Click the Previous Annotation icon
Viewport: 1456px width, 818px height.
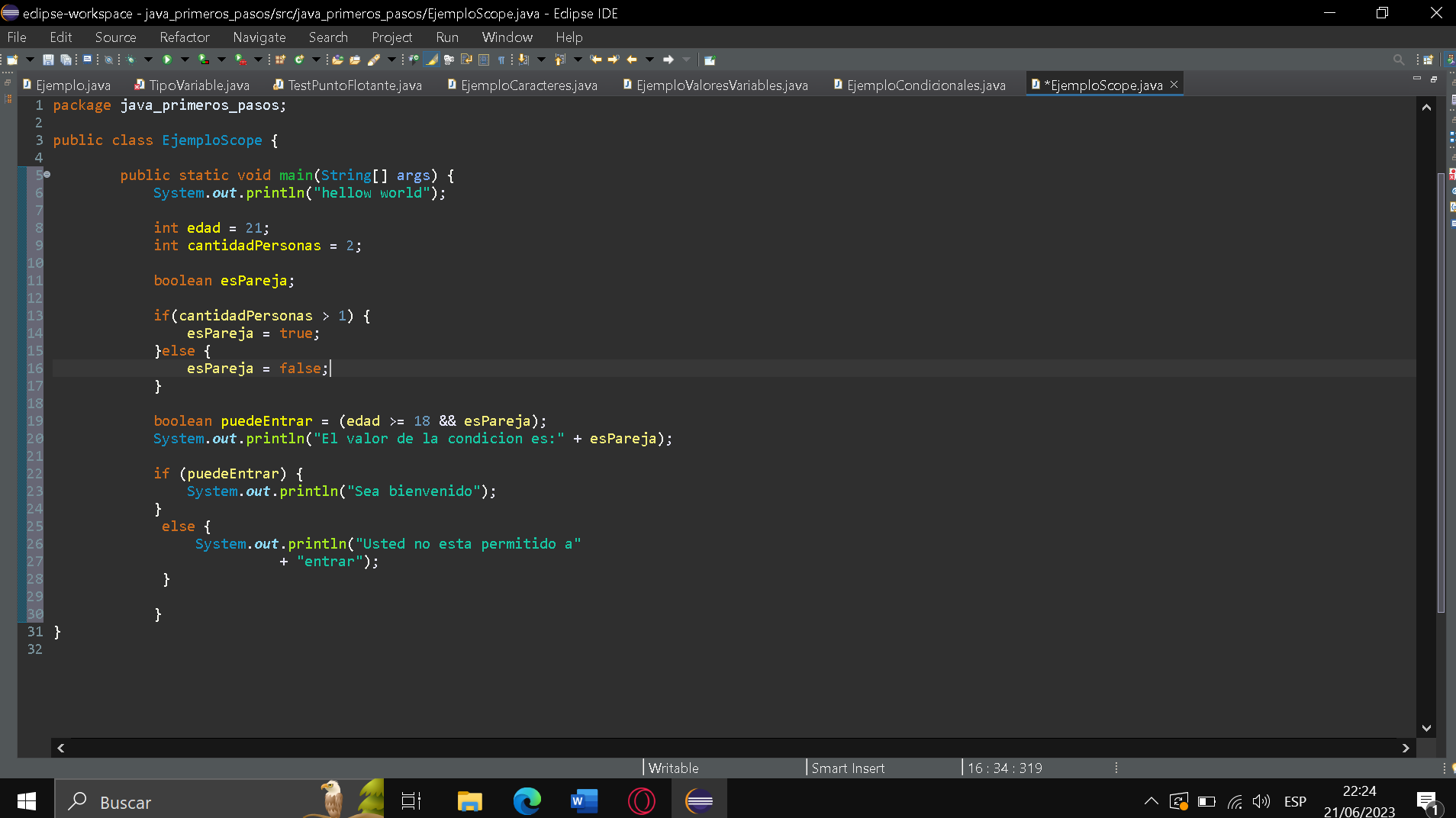559,60
